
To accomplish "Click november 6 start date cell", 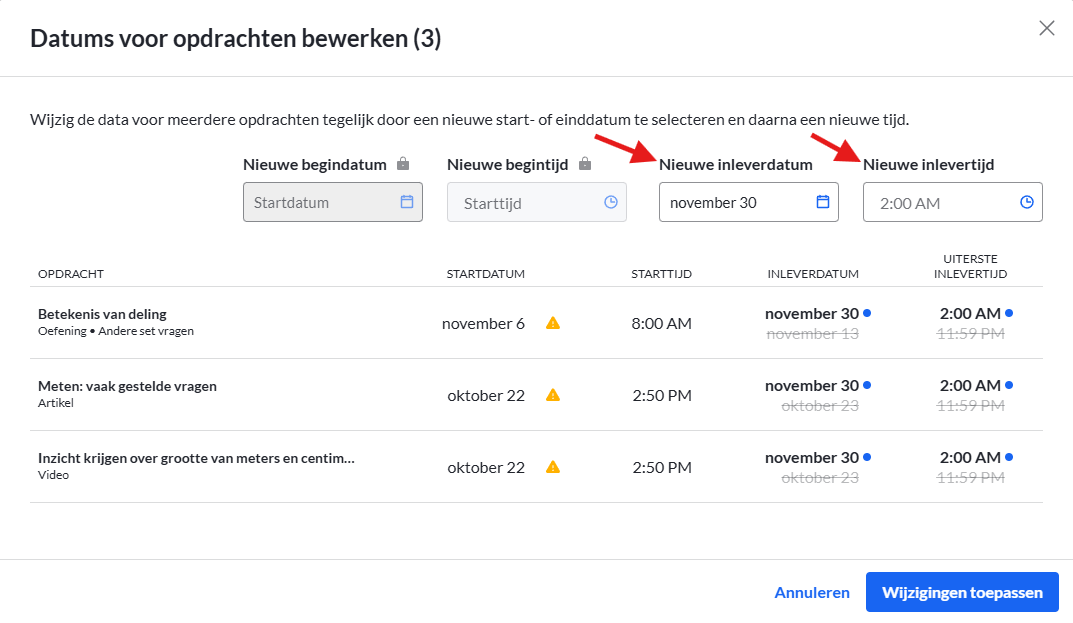I will 483,323.
